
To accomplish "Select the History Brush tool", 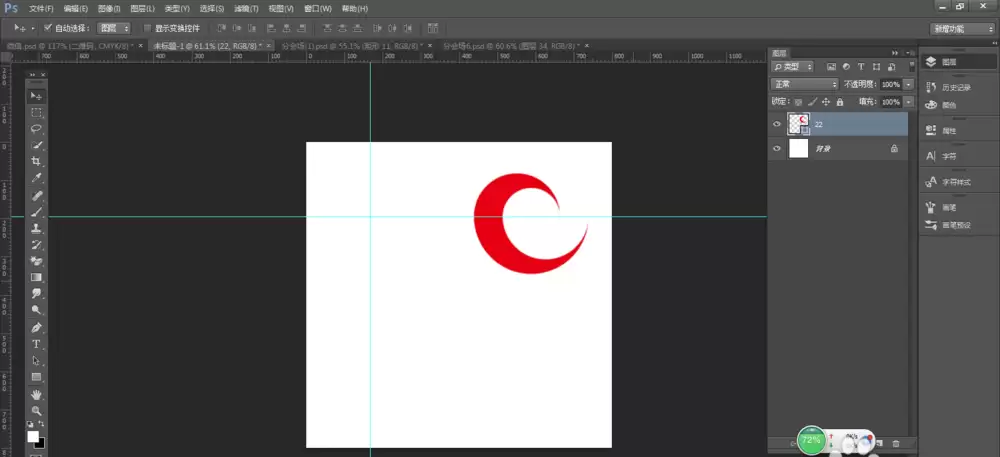I will click(36, 245).
